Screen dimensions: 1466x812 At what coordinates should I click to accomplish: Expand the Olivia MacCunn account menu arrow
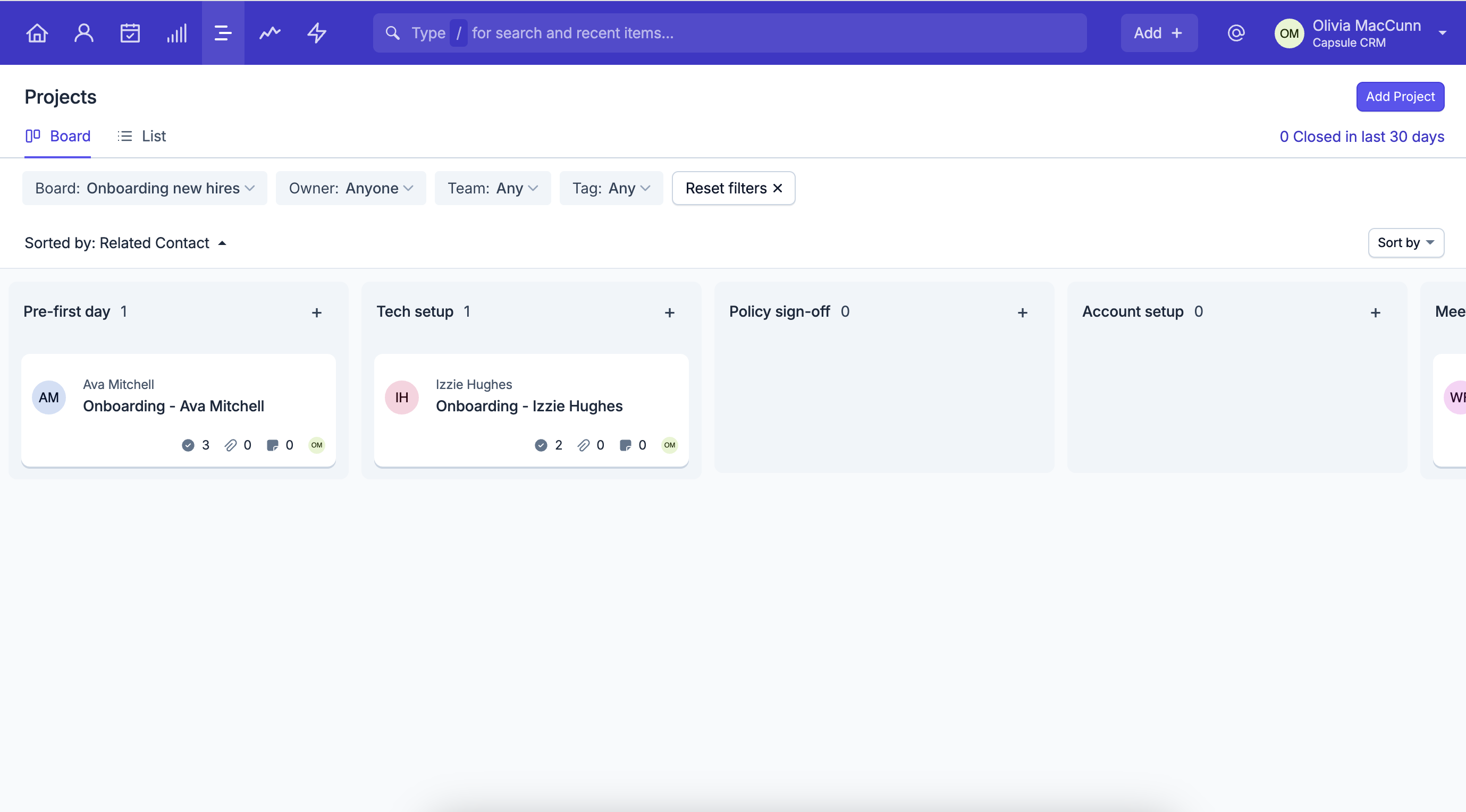(x=1442, y=33)
